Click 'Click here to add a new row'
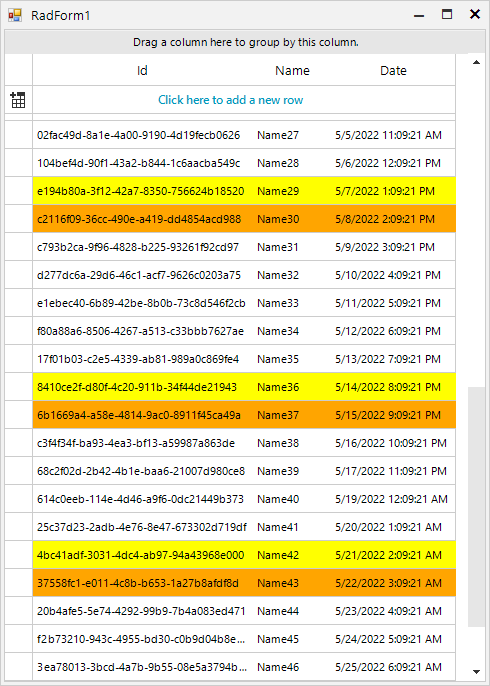Viewport: 490px width, 686px height. click(231, 100)
